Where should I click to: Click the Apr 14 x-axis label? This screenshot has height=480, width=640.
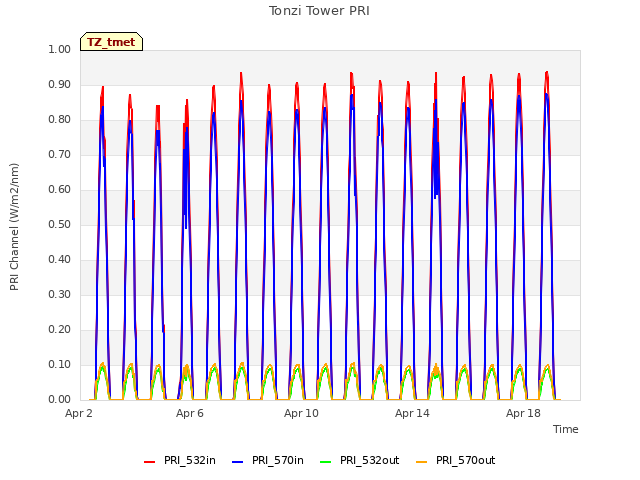point(412,413)
